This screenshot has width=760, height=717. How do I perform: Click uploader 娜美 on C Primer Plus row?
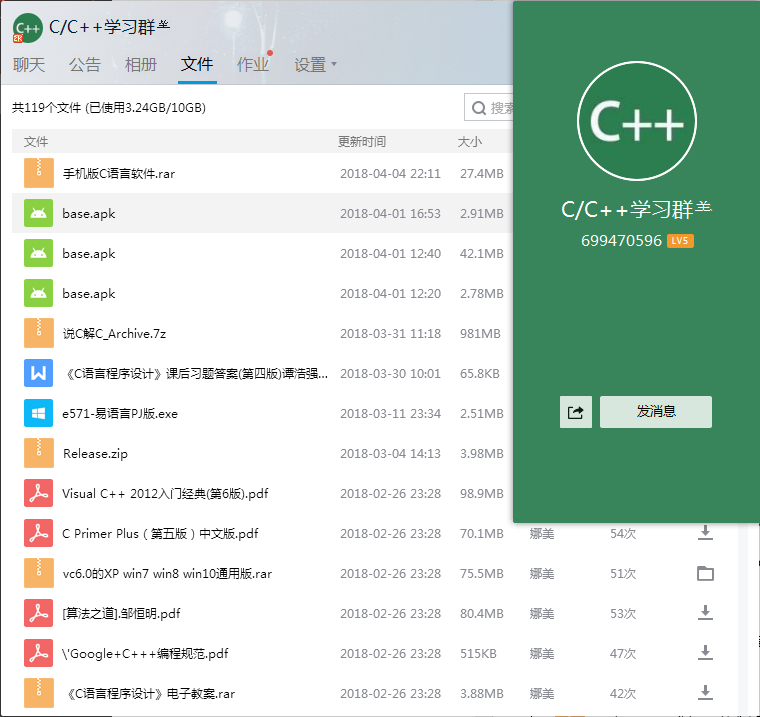pyautogui.click(x=542, y=534)
